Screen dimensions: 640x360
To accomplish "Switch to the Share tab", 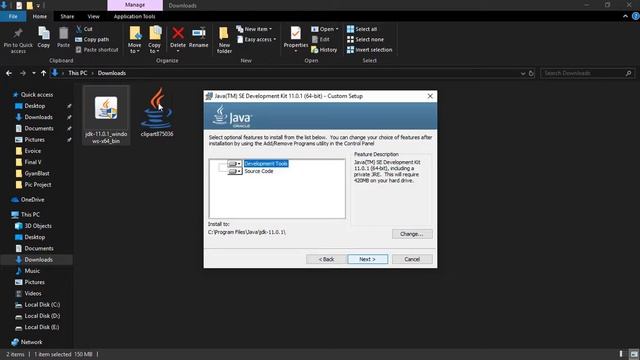I will point(67,16).
